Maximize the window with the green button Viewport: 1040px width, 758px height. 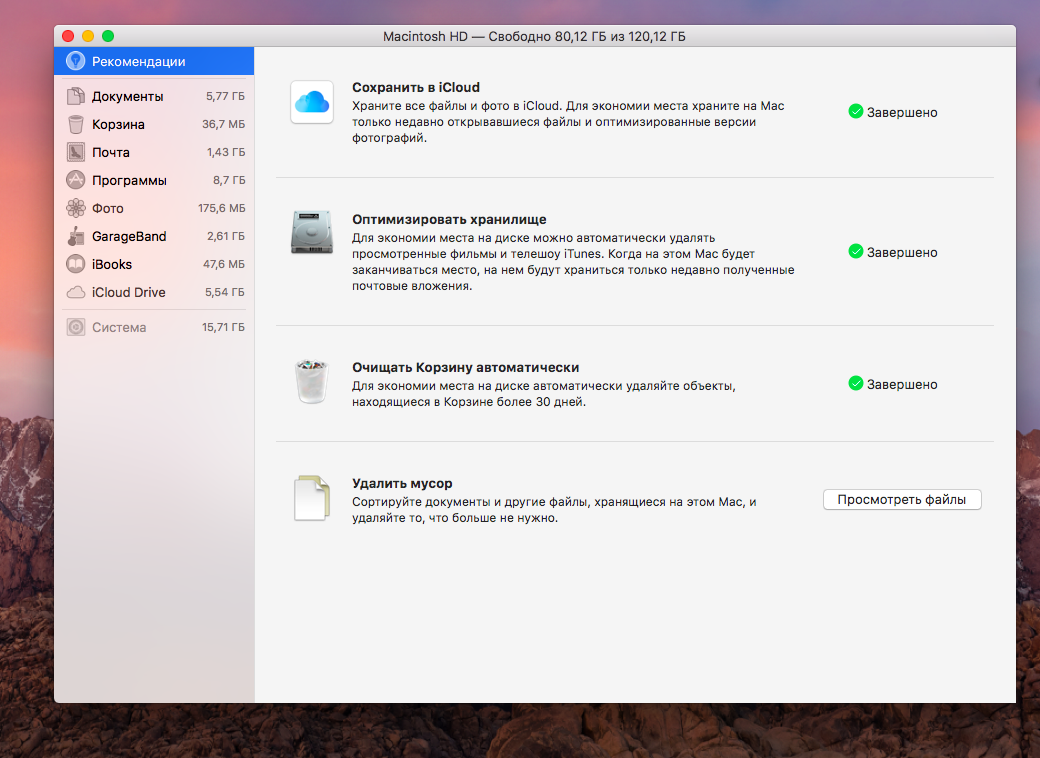click(x=108, y=36)
